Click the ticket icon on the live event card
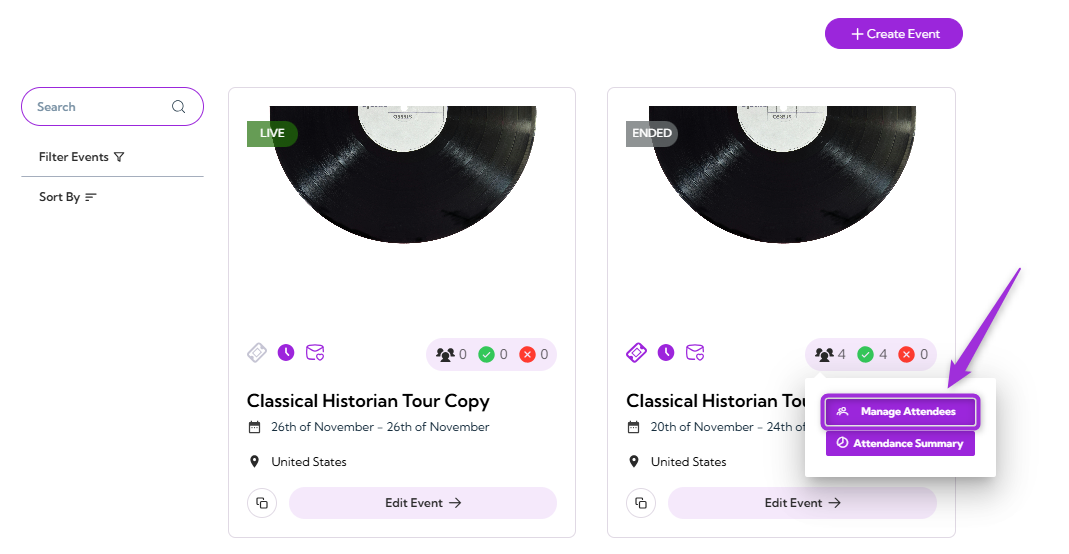 tap(257, 352)
